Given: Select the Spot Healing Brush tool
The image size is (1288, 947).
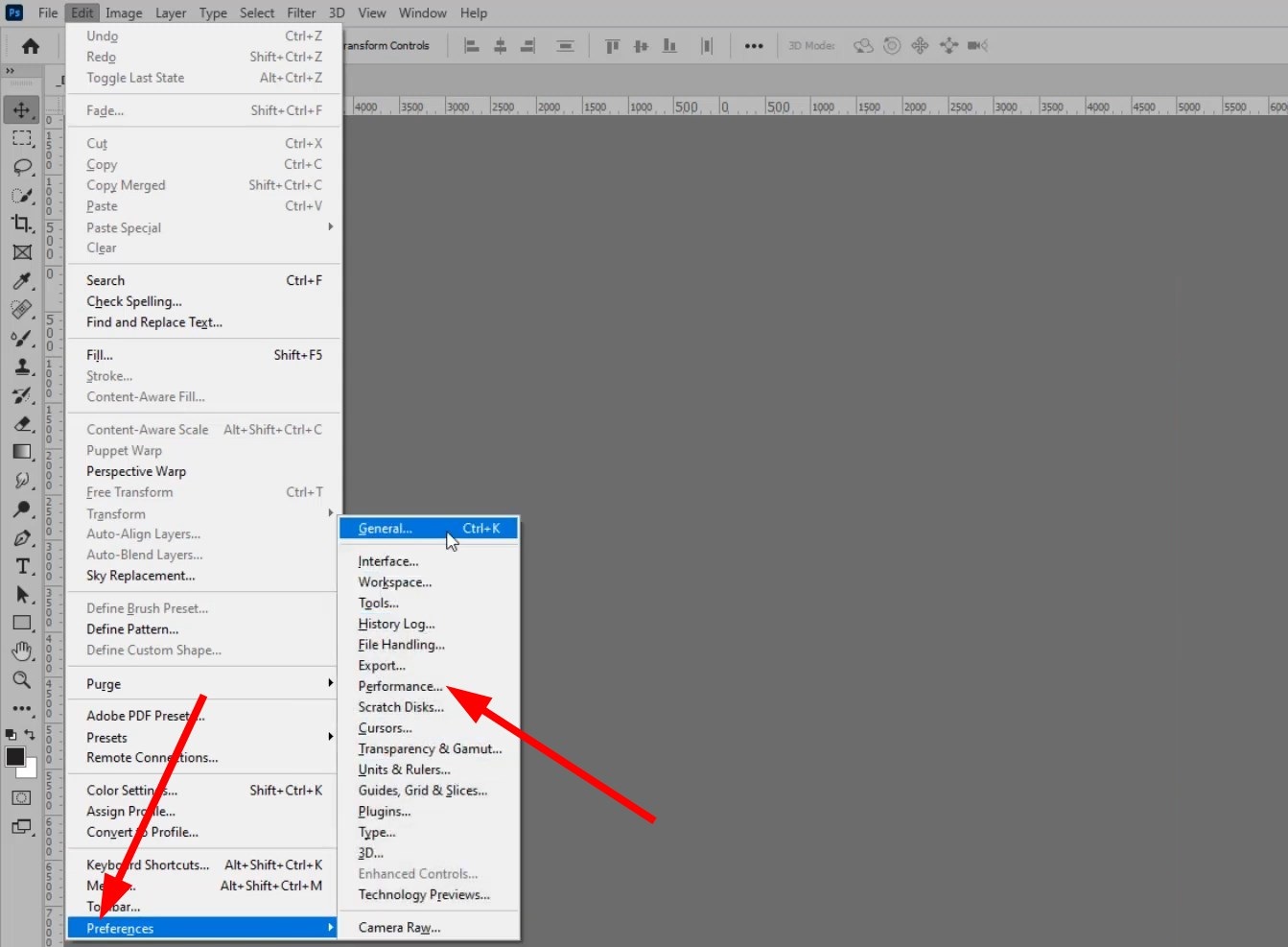Looking at the screenshot, I should click(x=21, y=309).
